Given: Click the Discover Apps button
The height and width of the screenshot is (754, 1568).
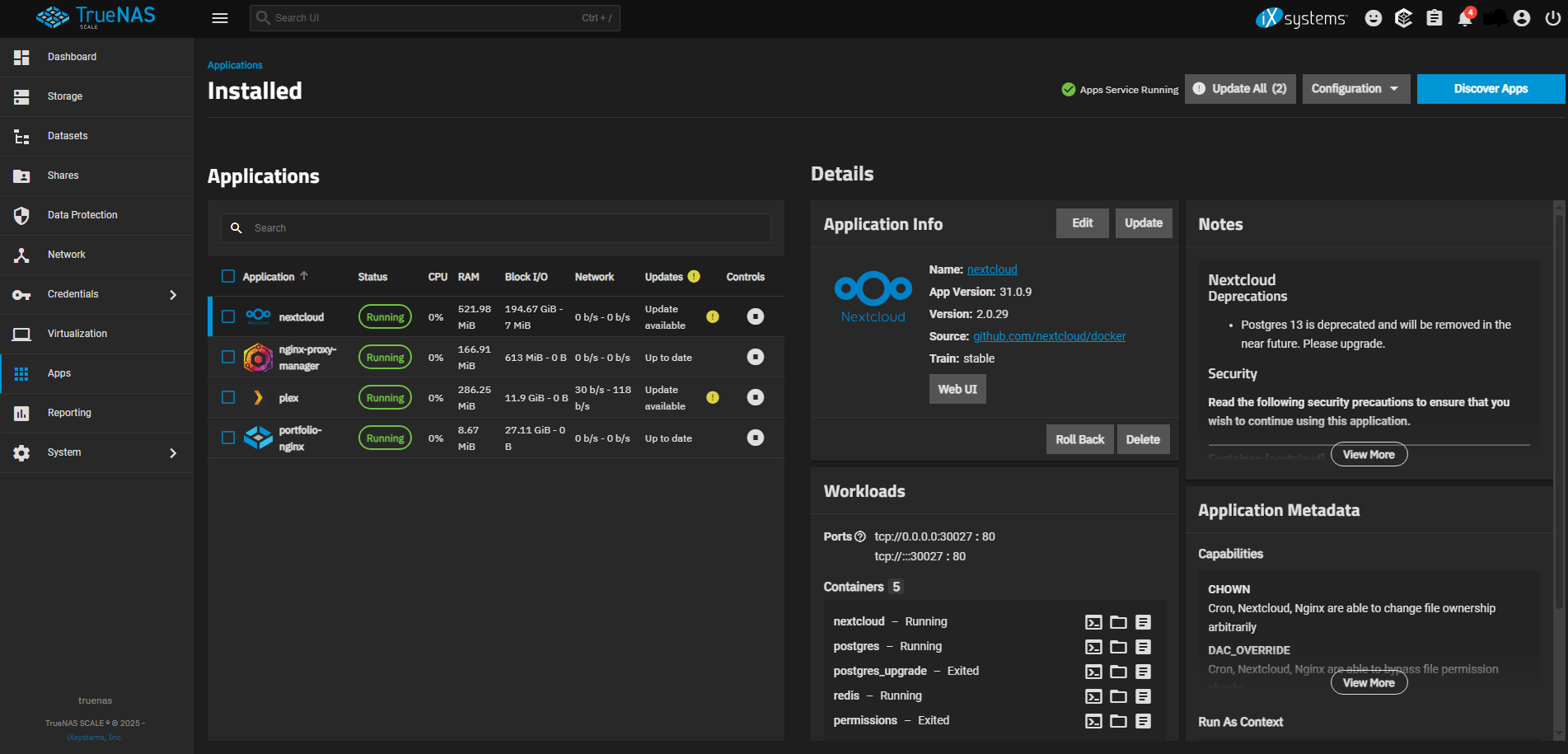Looking at the screenshot, I should [x=1491, y=88].
